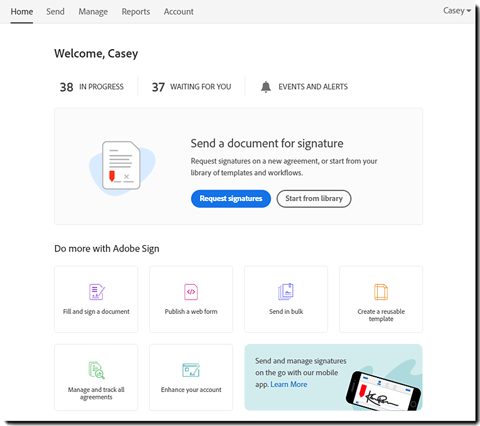Select the Manage and track all agreements label
Viewport: 480px width, 426px height.
click(96, 393)
